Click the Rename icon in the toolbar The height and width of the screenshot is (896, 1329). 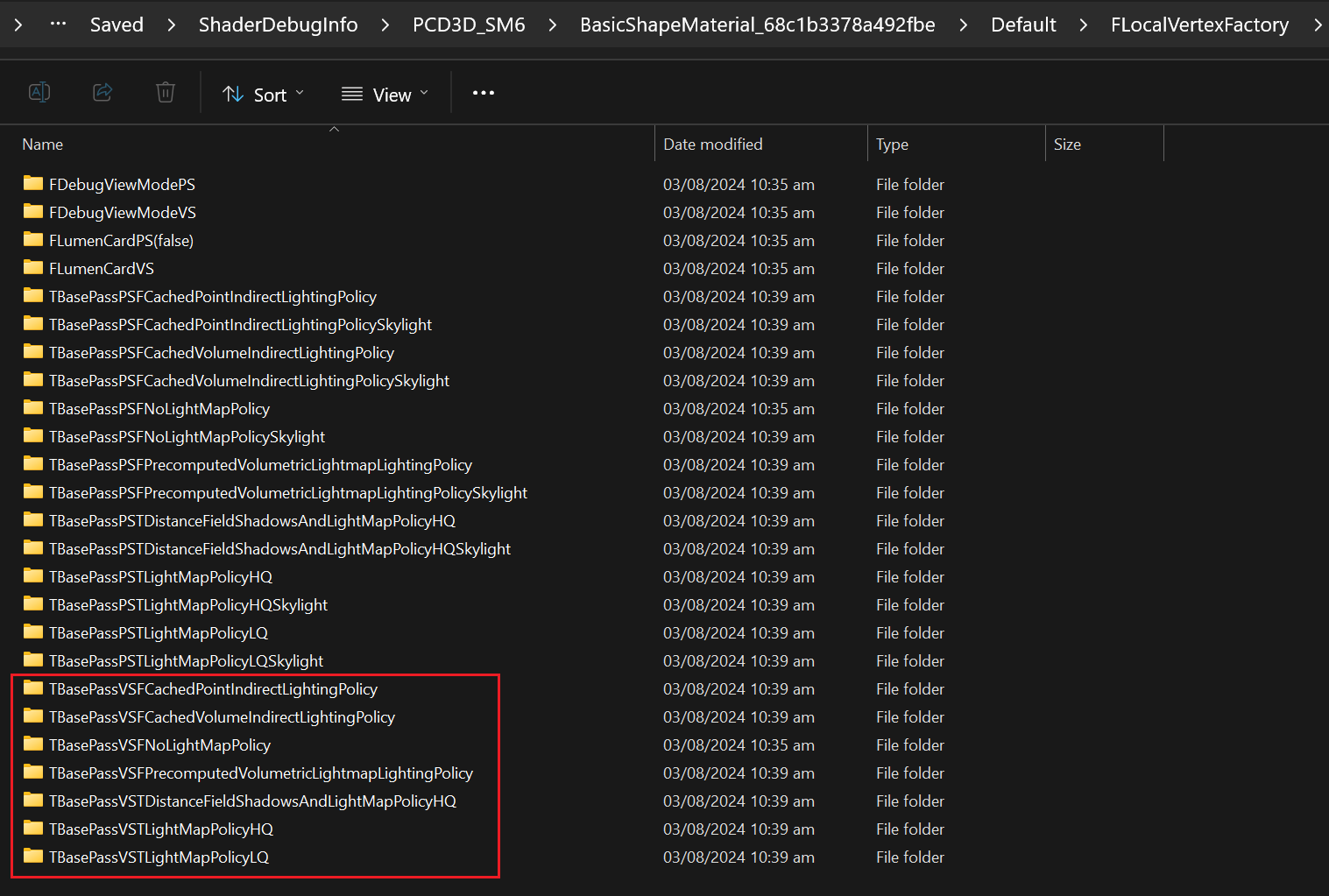click(x=39, y=92)
